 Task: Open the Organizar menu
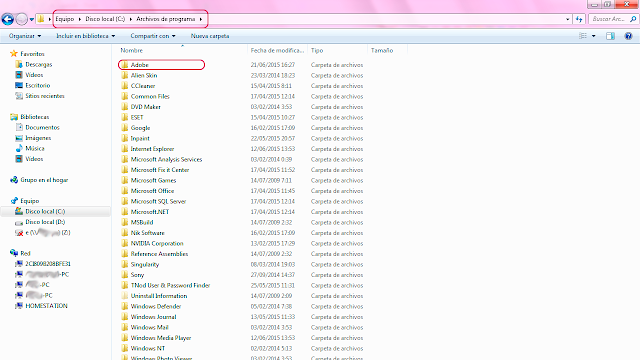click(x=25, y=36)
